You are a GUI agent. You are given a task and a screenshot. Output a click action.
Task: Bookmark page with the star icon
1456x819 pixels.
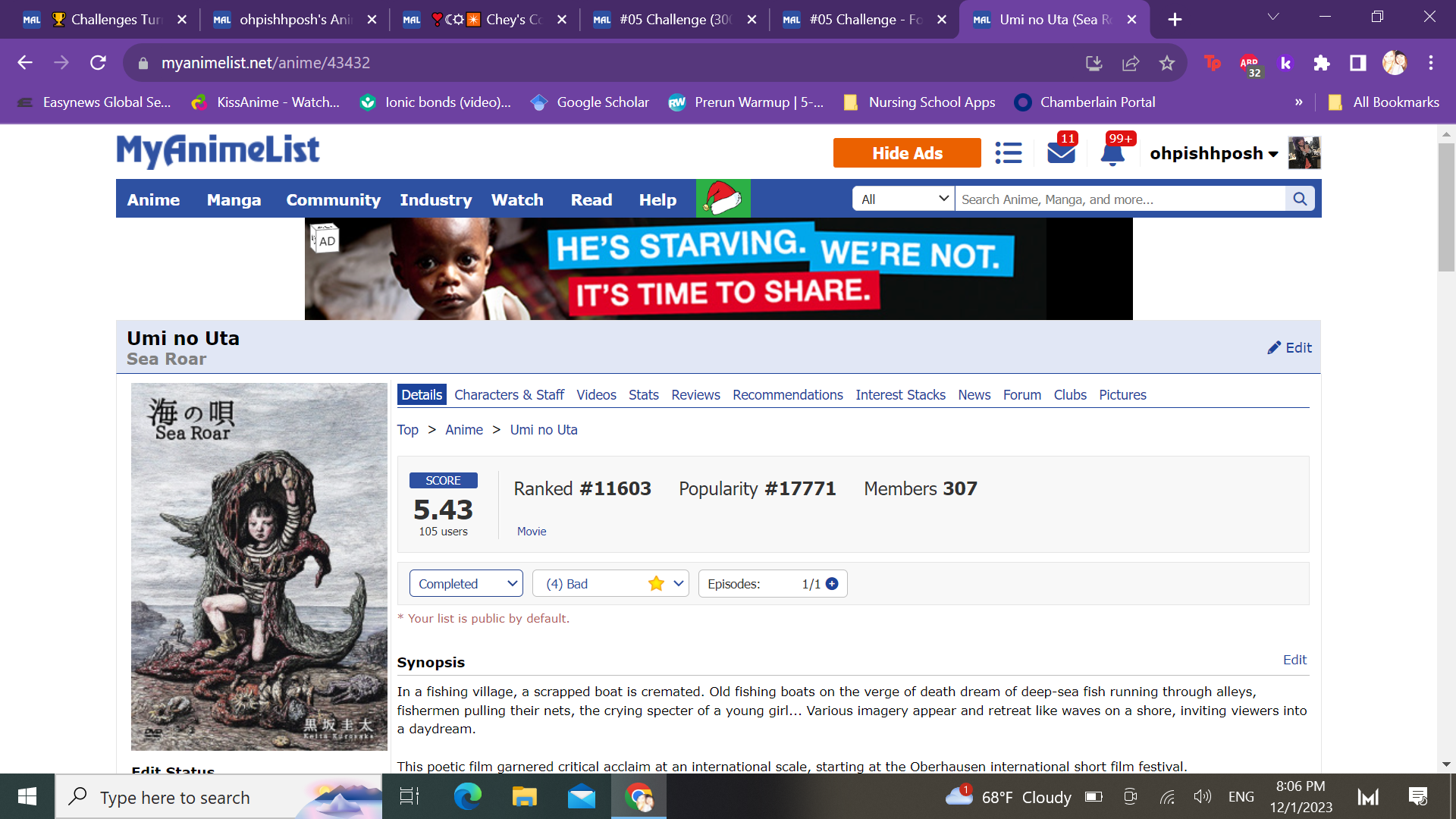pos(1166,63)
